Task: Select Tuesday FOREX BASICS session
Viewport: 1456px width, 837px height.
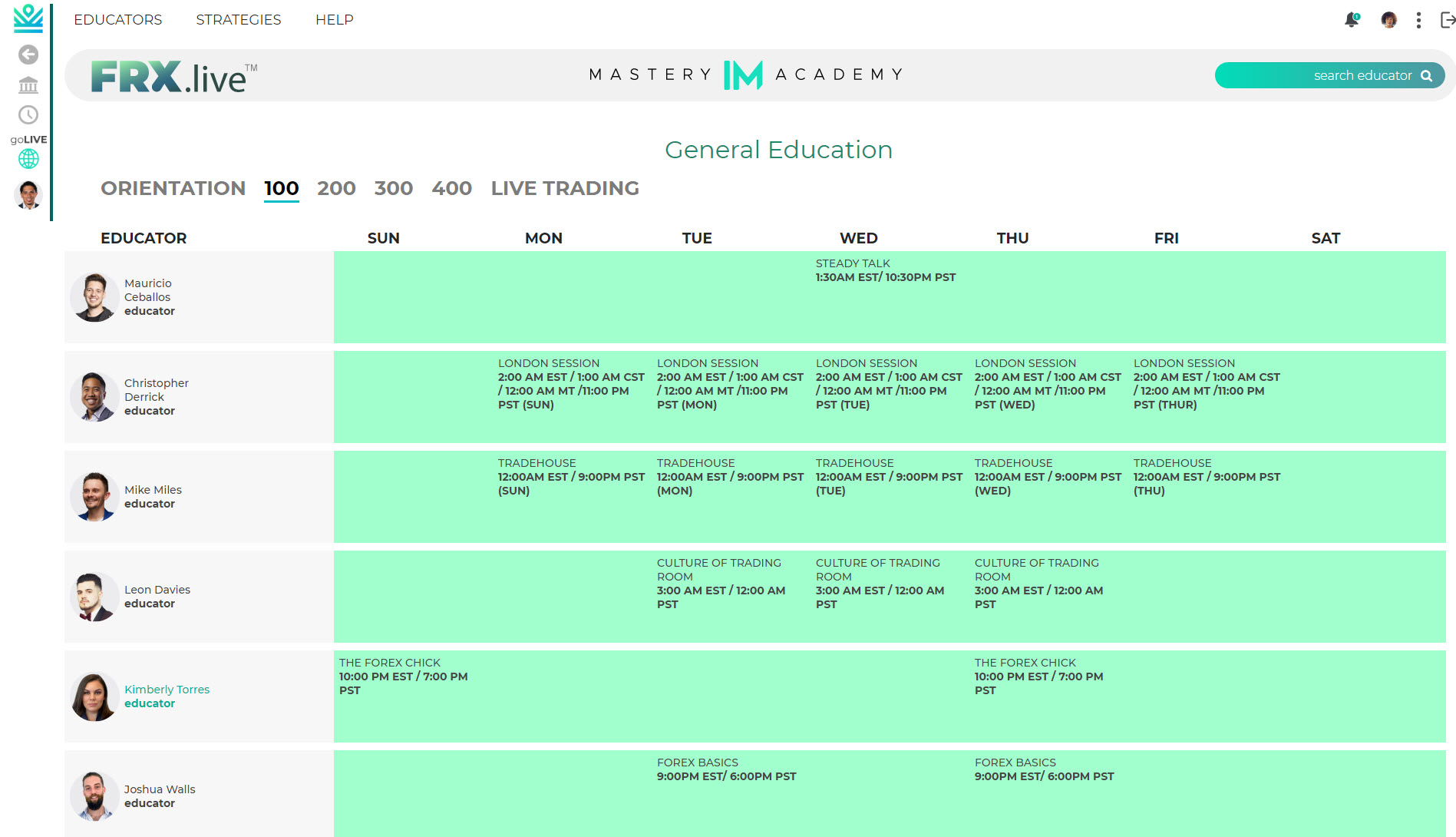Action: (x=727, y=769)
